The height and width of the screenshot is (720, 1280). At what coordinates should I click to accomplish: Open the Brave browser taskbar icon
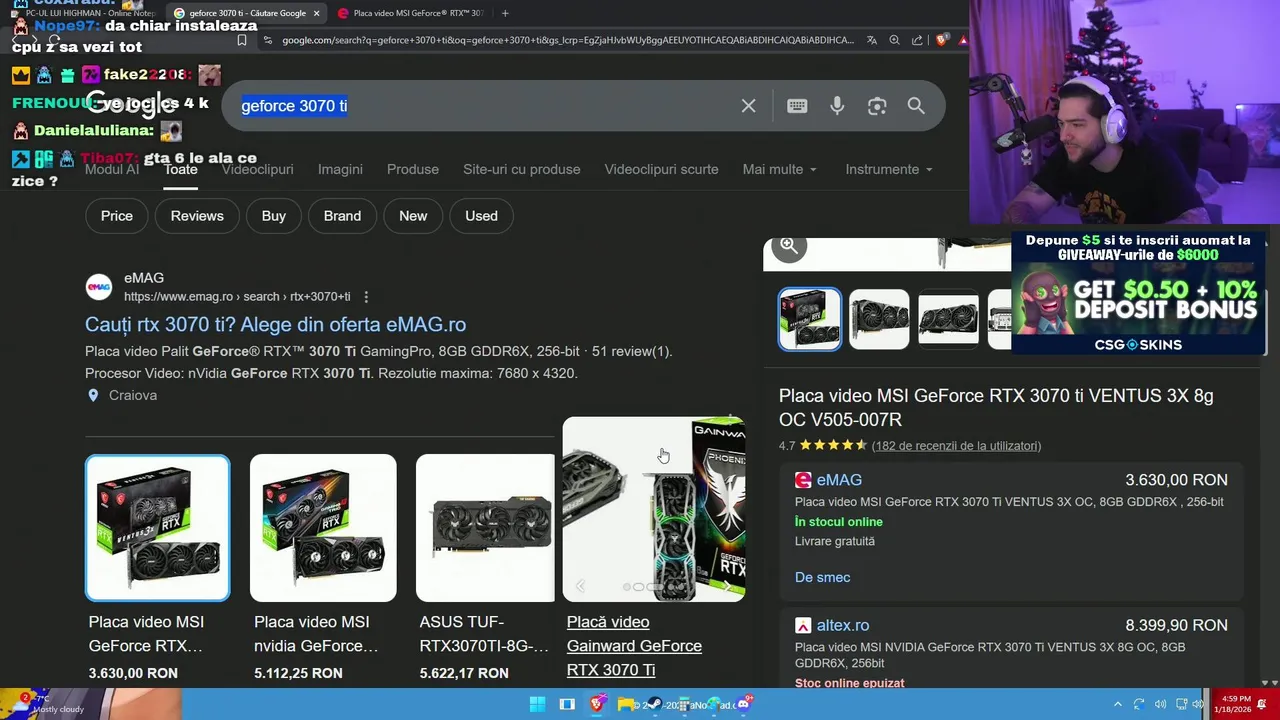[x=597, y=704]
